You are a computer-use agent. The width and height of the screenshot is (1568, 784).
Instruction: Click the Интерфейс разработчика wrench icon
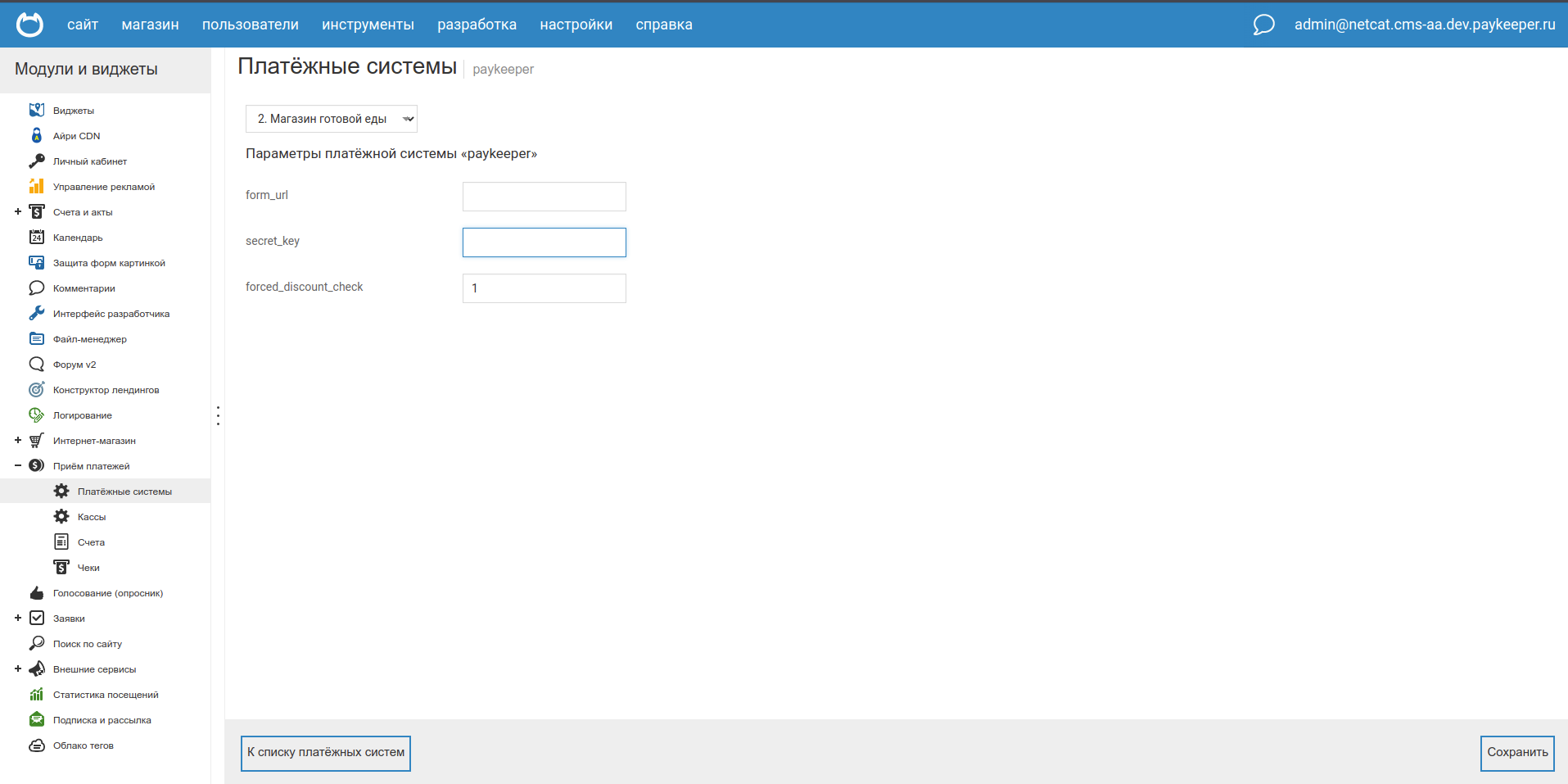click(37, 313)
